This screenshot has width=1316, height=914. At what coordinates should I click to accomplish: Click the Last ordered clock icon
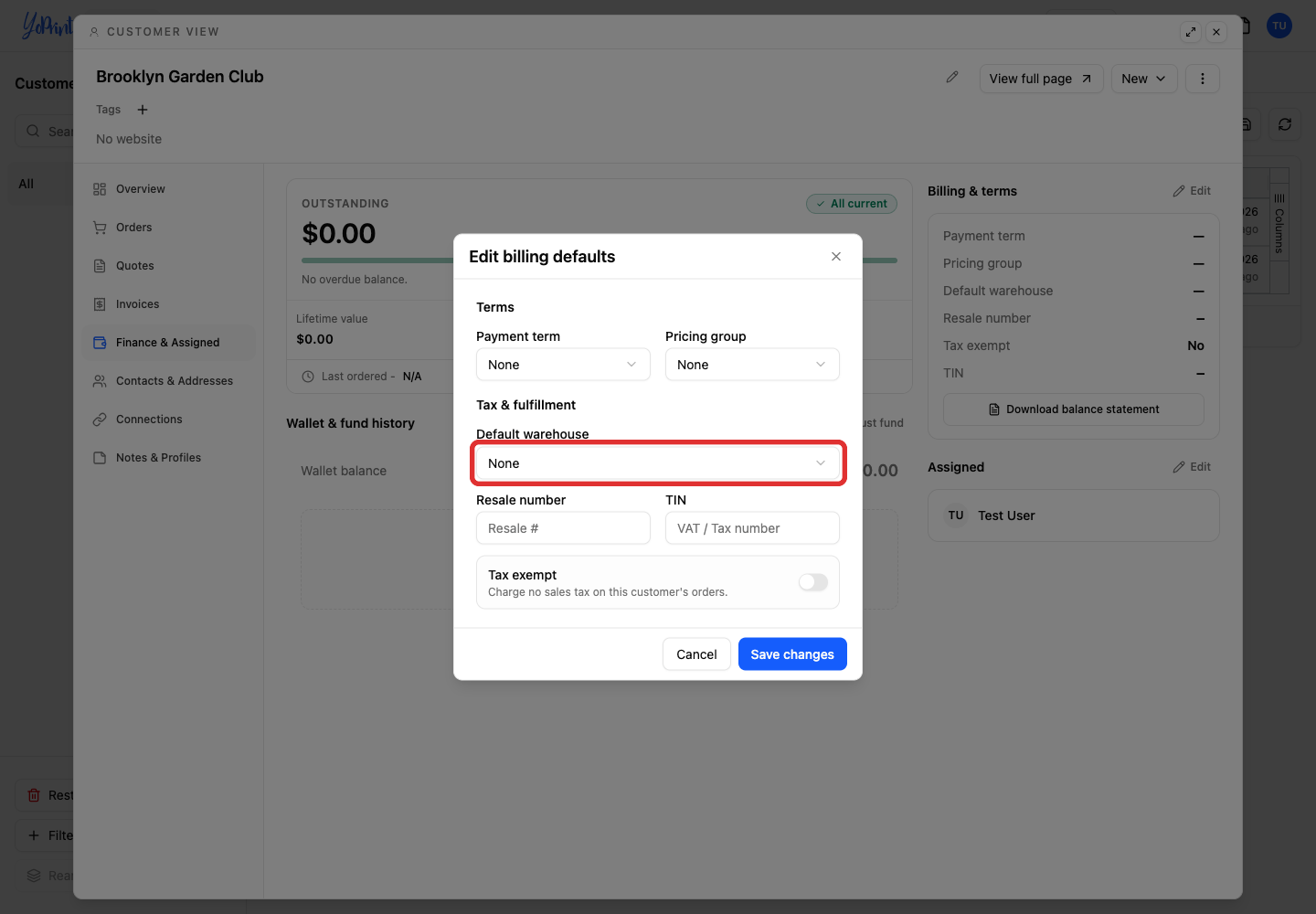(308, 377)
